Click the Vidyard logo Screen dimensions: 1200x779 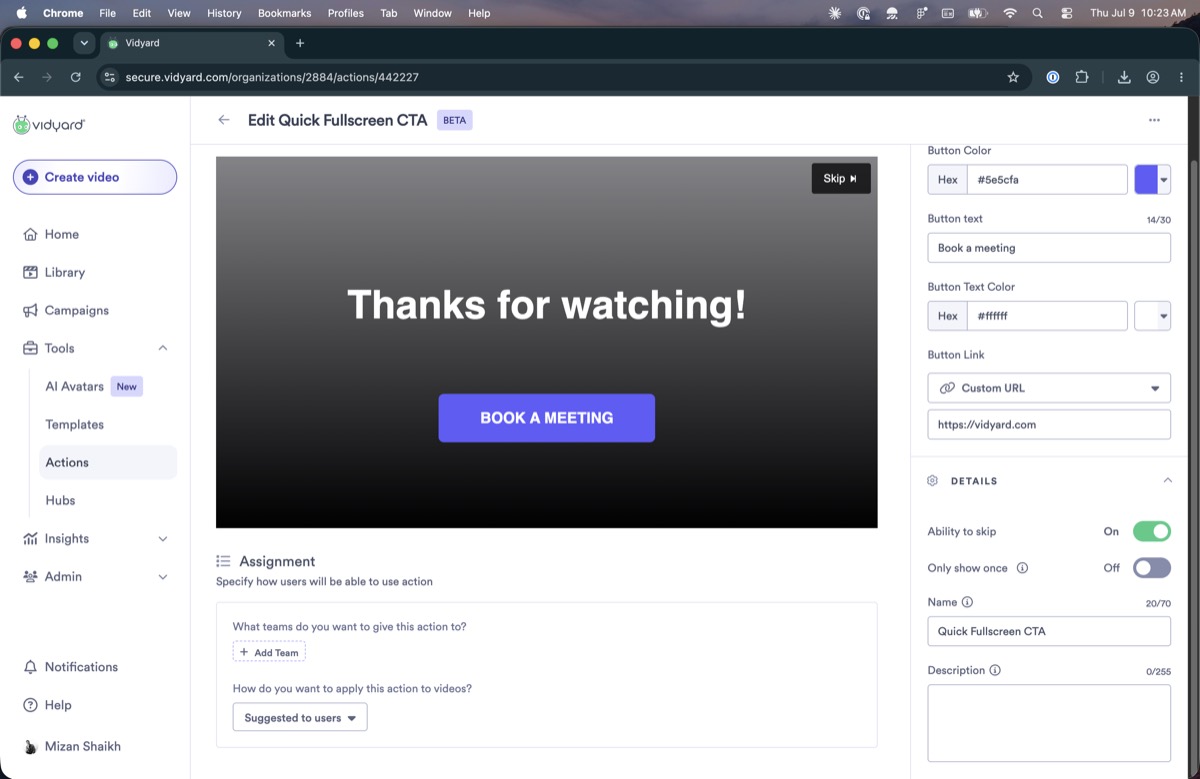click(x=49, y=125)
